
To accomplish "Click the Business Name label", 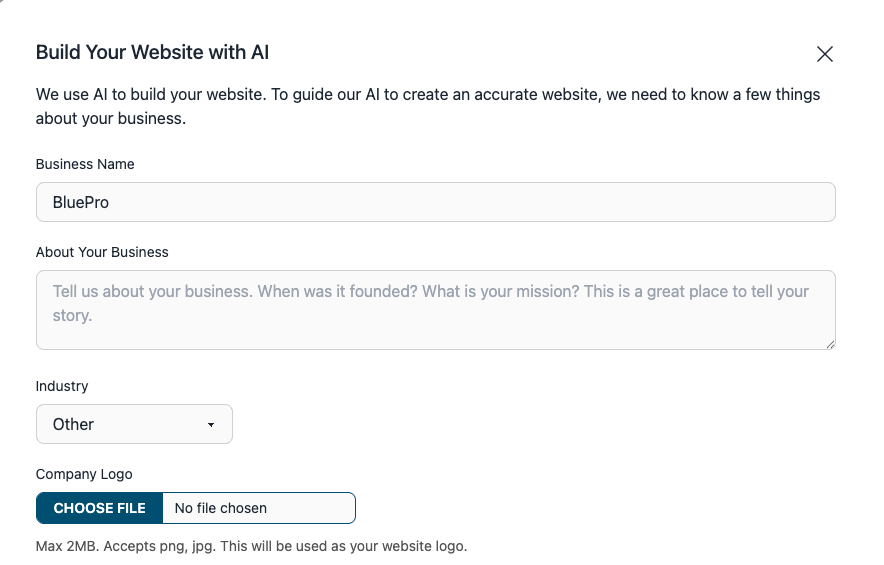I will 85,164.
